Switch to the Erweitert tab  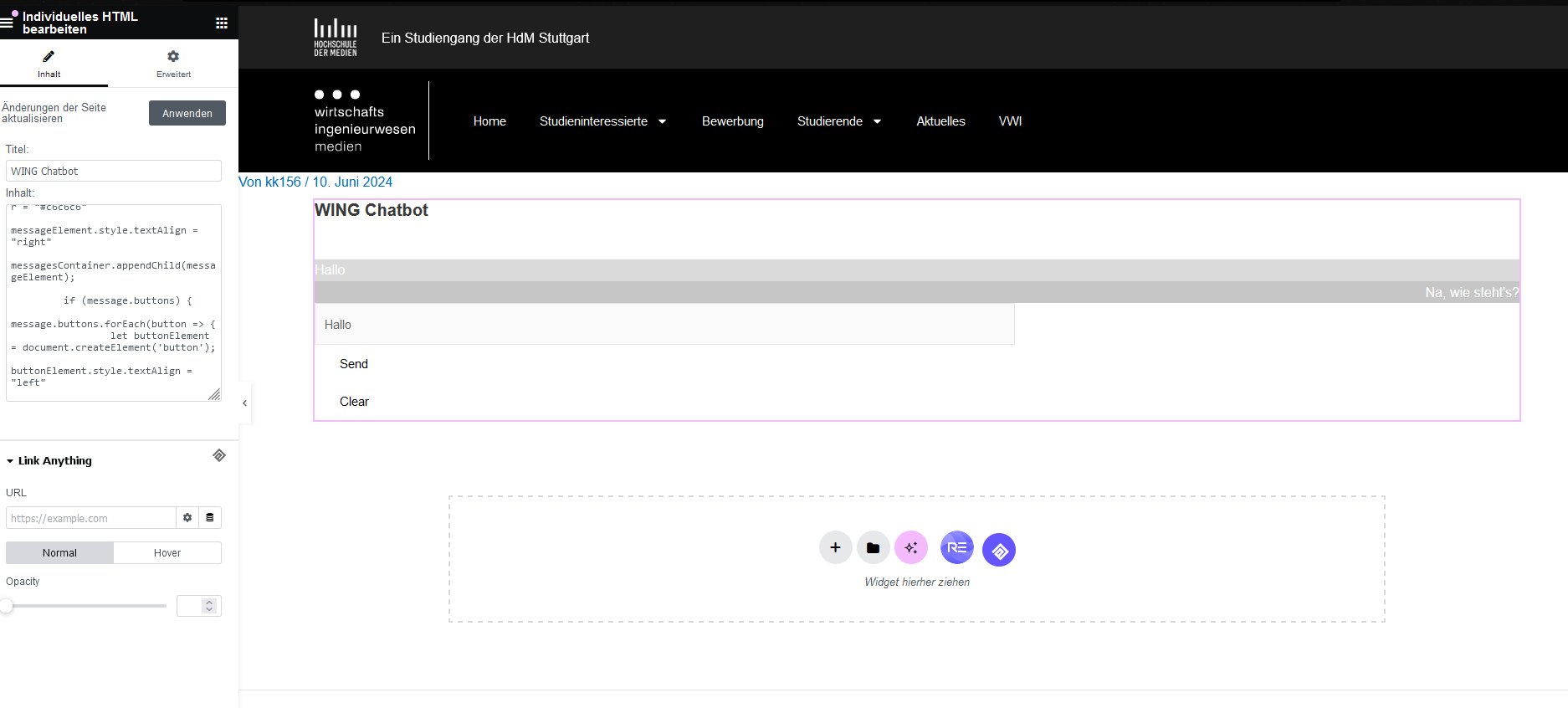click(x=173, y=64)
